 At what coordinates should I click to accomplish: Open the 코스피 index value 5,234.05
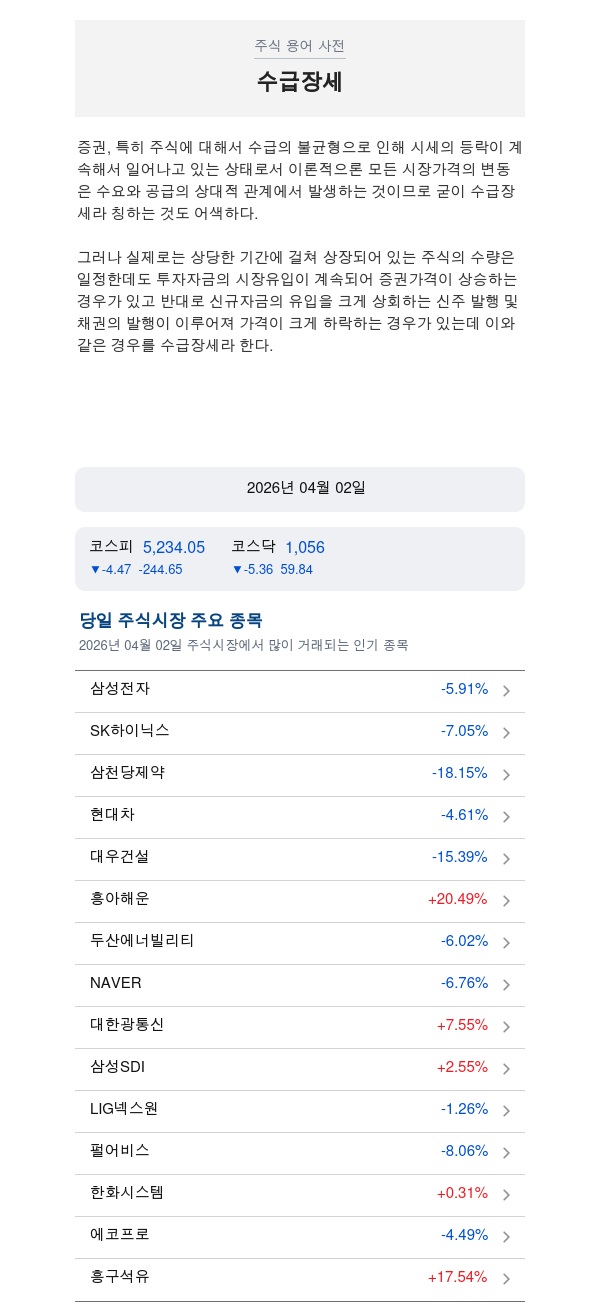(x=173, y=547)
